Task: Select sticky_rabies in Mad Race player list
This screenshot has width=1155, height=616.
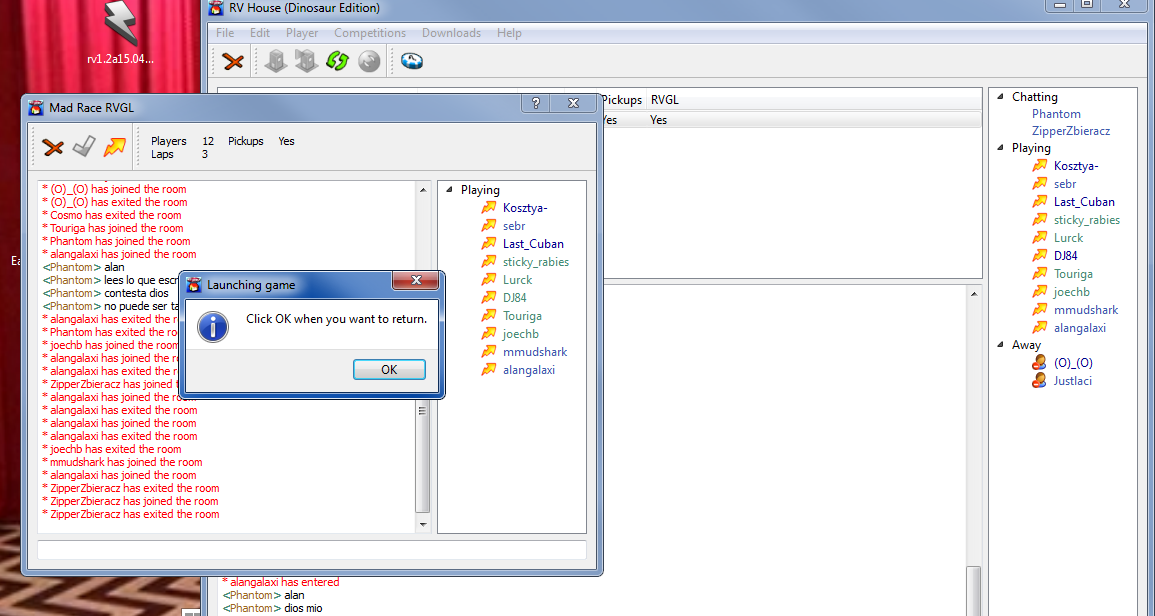Action: click(536, 262)
